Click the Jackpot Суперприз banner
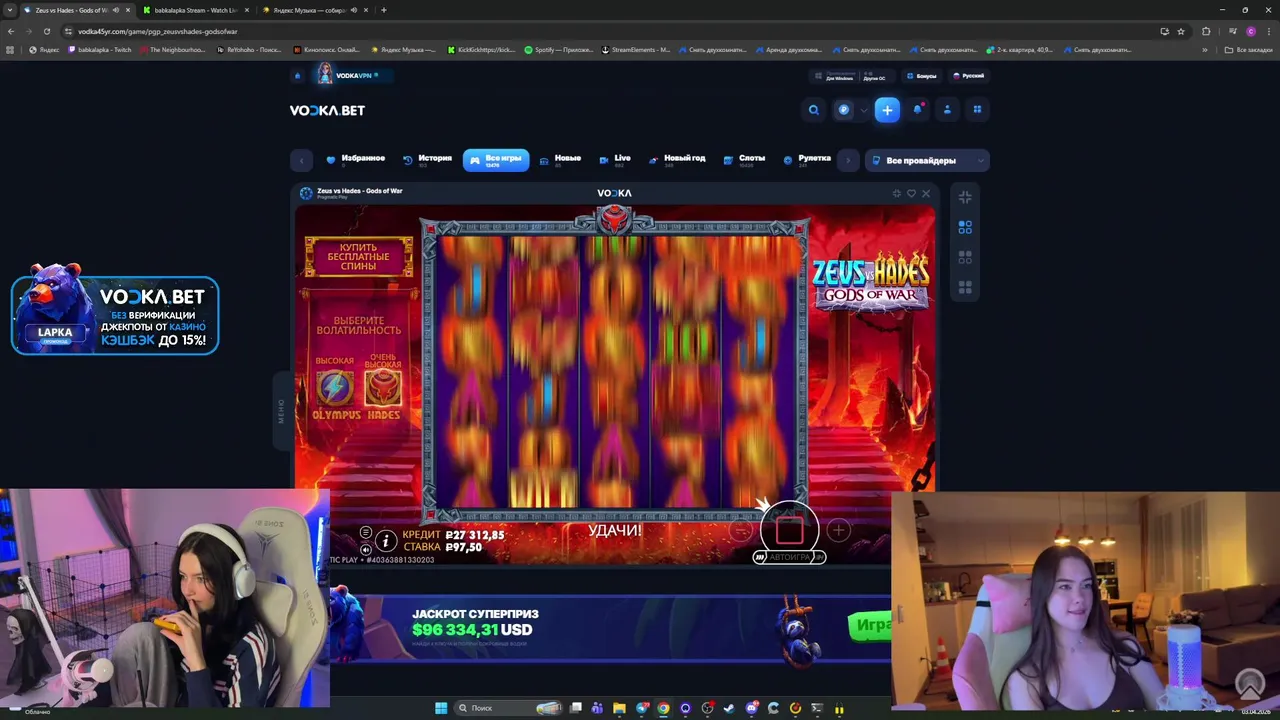The height and width of the screenshot is (720, 1280). click(610, 628)
